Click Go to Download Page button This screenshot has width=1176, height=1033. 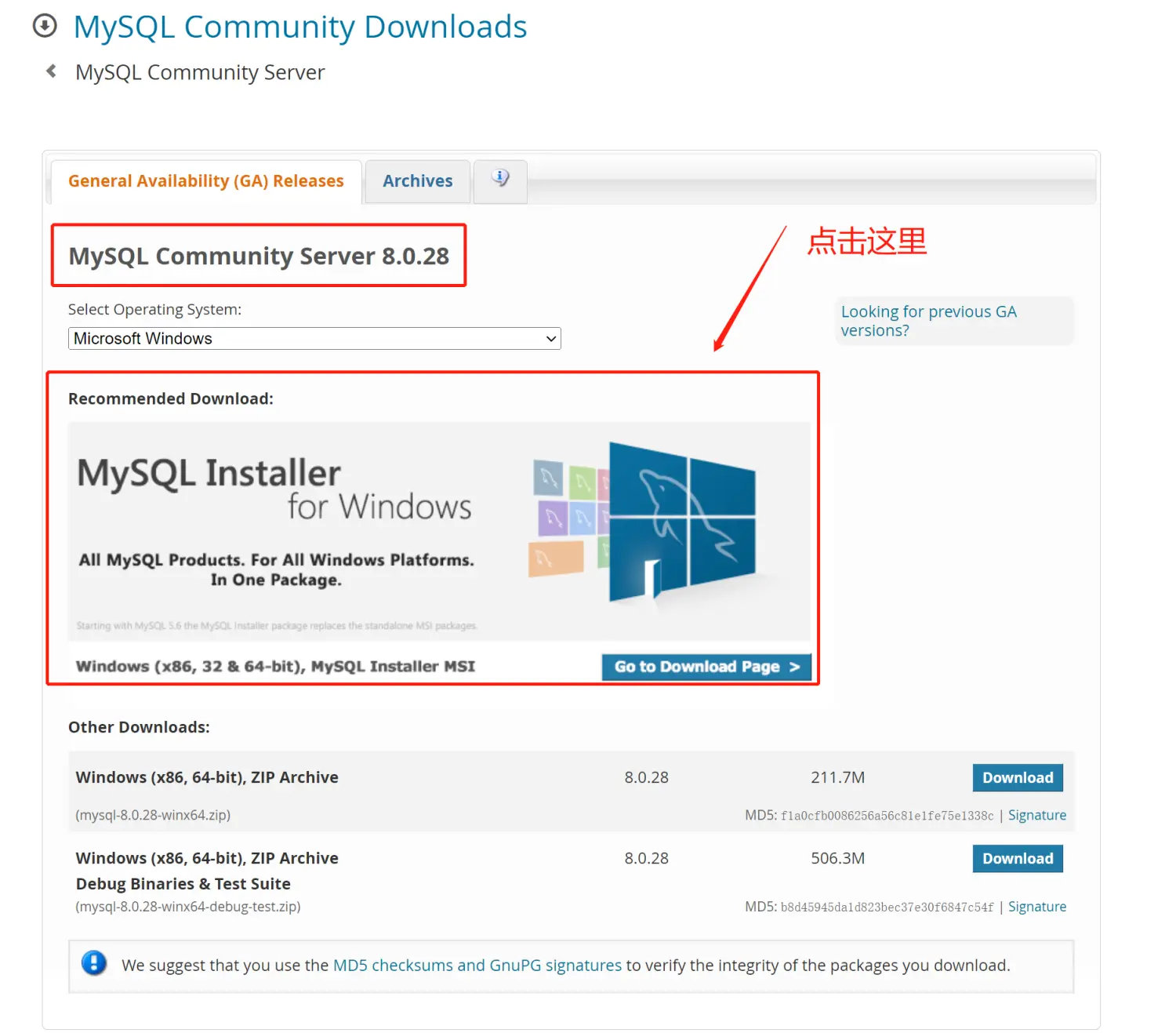tap(706, 667)
